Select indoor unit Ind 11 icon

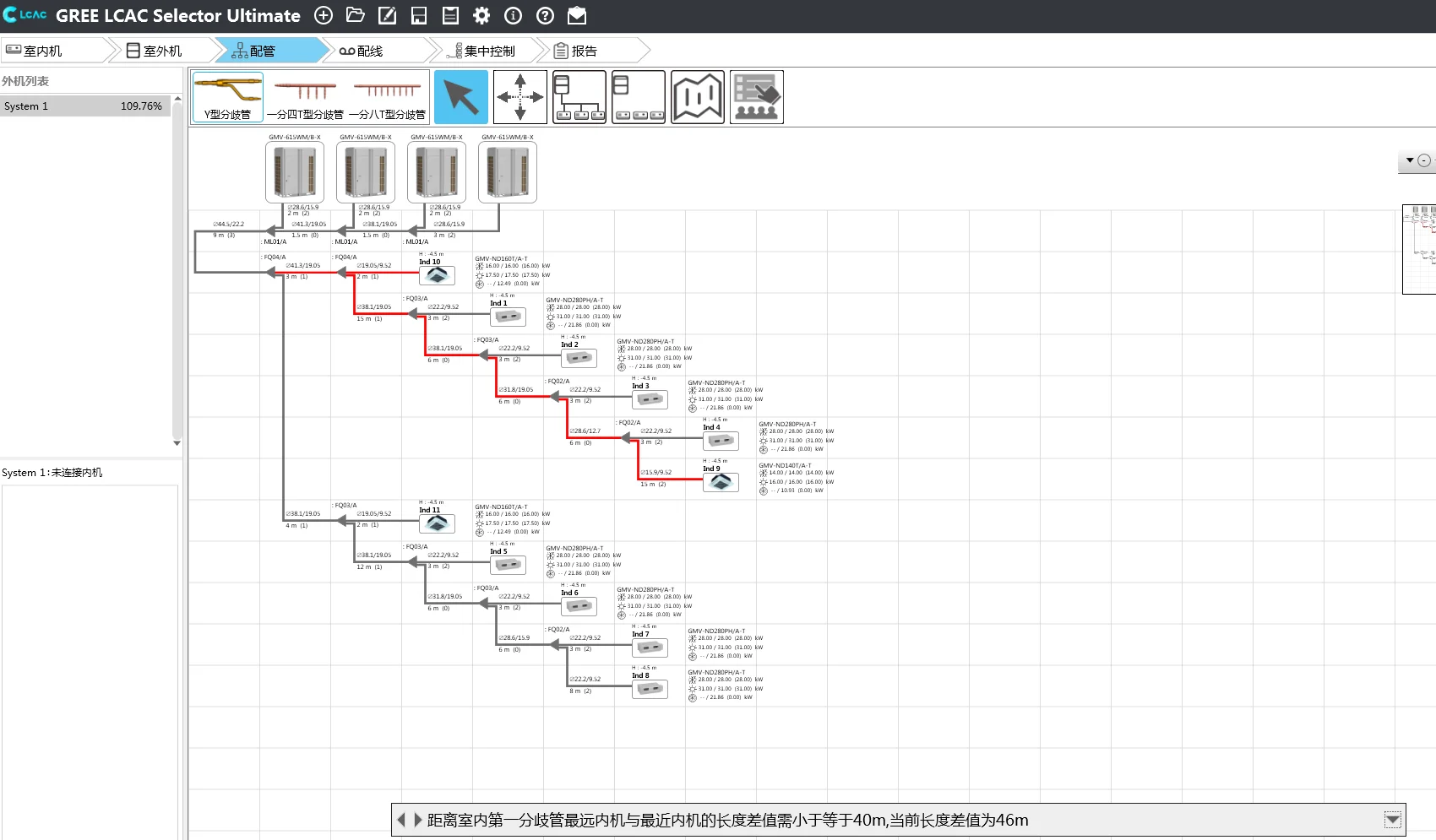tap(437, 523)
